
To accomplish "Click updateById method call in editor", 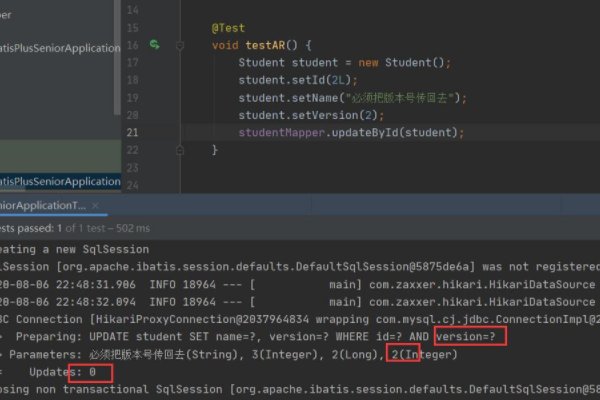I will coord(364,132).
